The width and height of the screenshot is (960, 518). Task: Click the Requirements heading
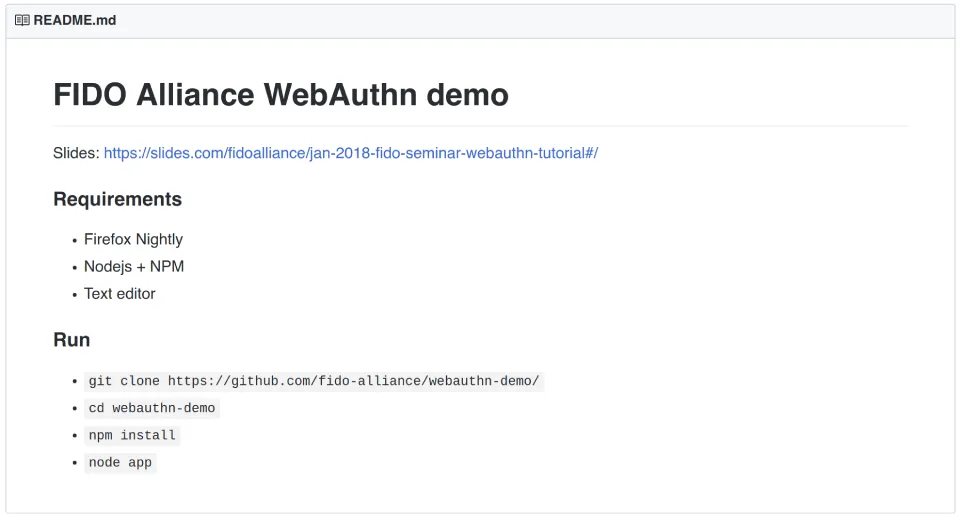coord(118,199)
